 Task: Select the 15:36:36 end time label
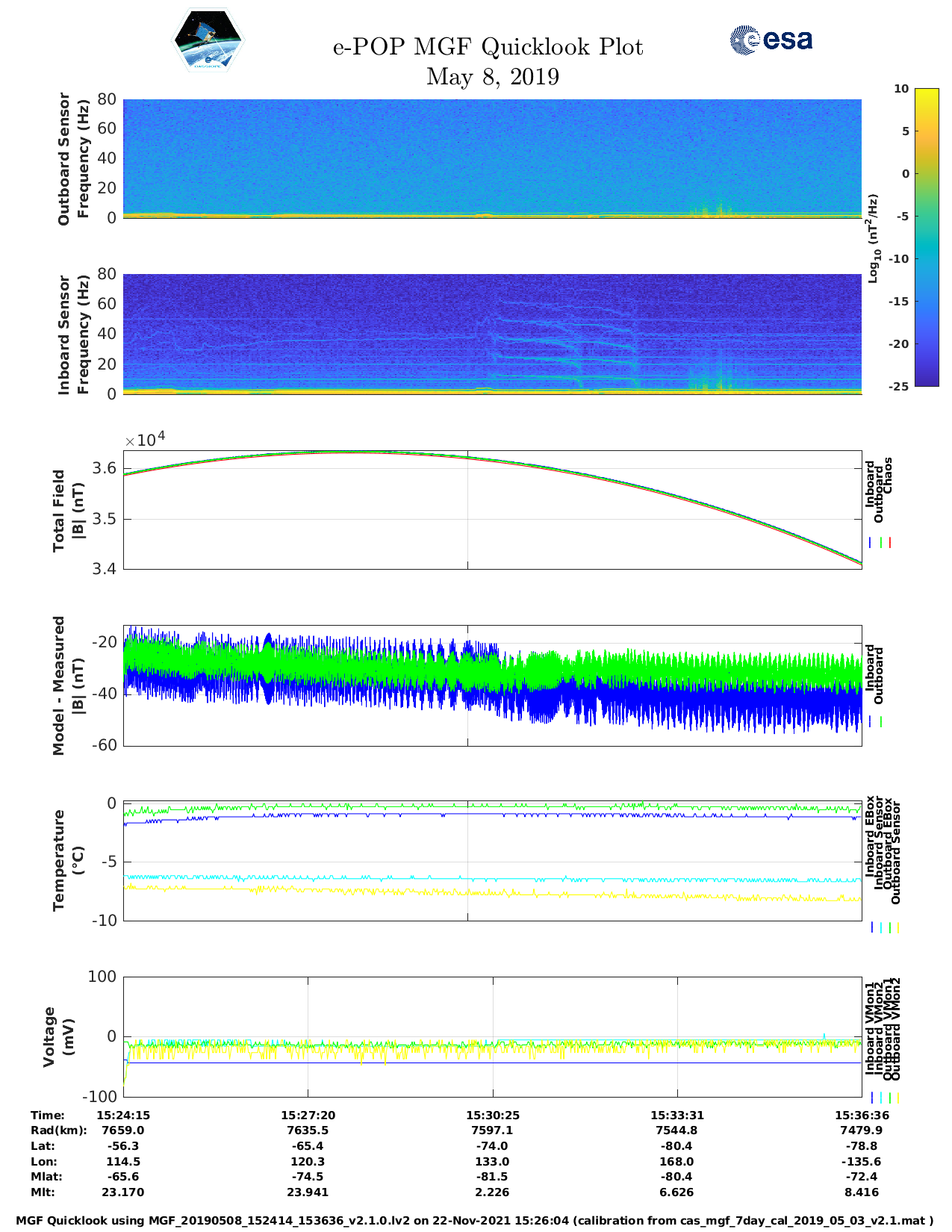click(x=862, y=1115)
